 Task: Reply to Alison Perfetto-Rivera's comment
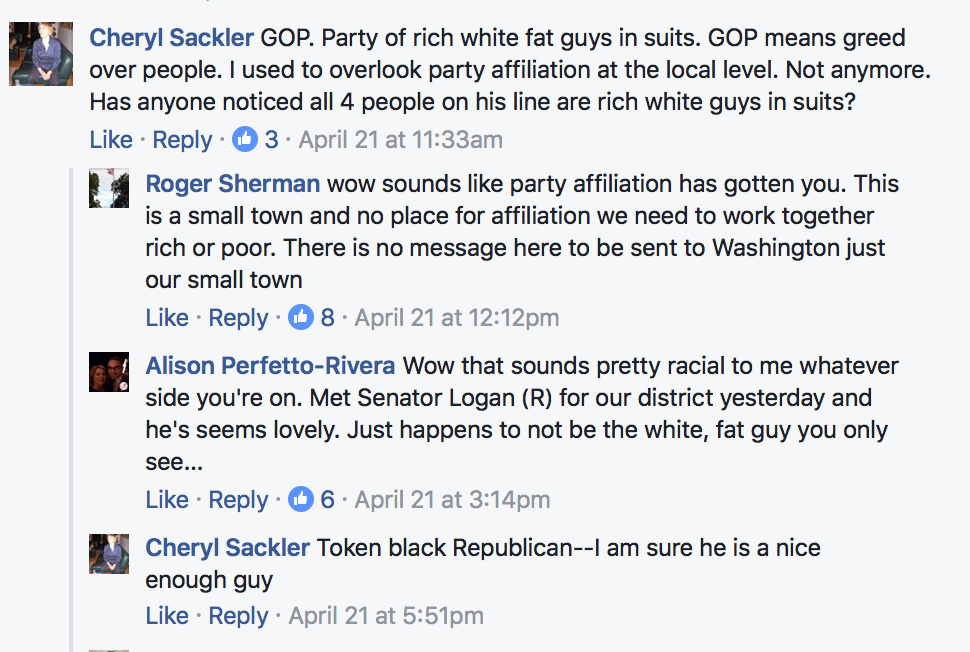tap(238, 500)
